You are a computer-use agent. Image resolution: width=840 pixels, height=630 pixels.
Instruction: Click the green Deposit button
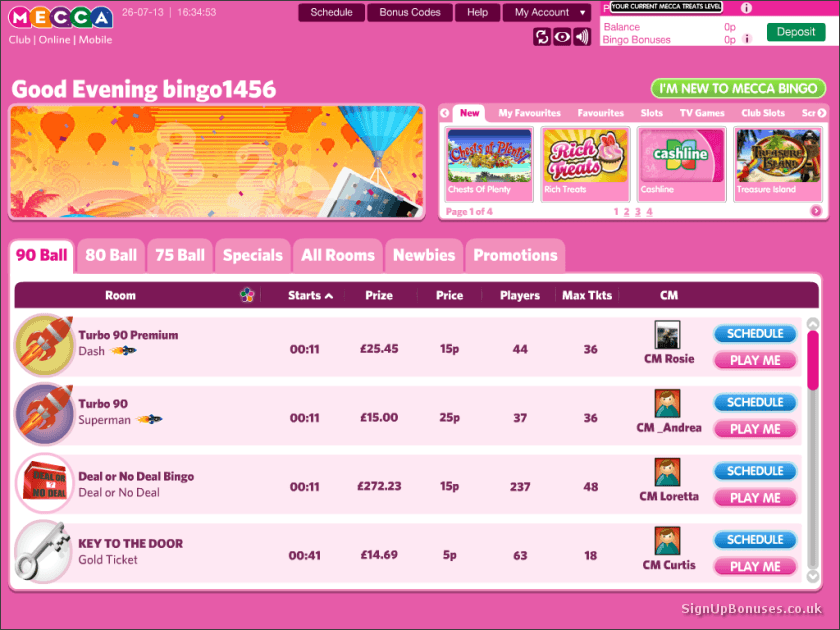(796, 32)
